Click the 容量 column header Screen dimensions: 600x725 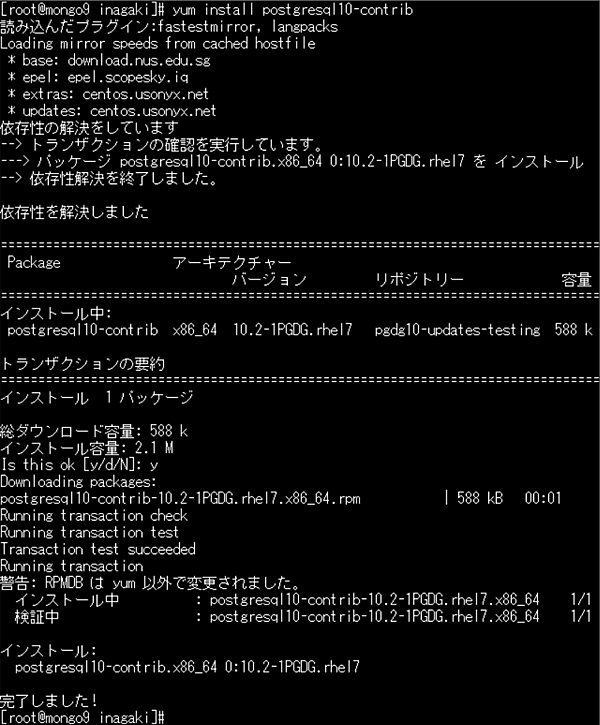point(576,279)
